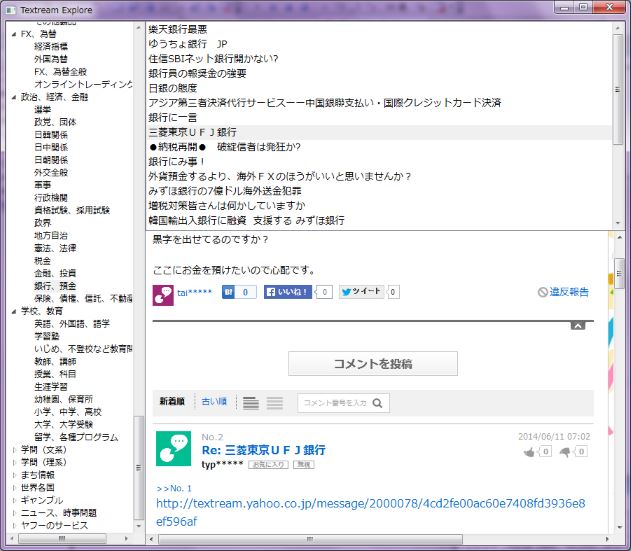Select highlighted thread 三菱東京ＵＦＪ銀行
The height and width of the screenshot is (551, 631).
point(379,132)
